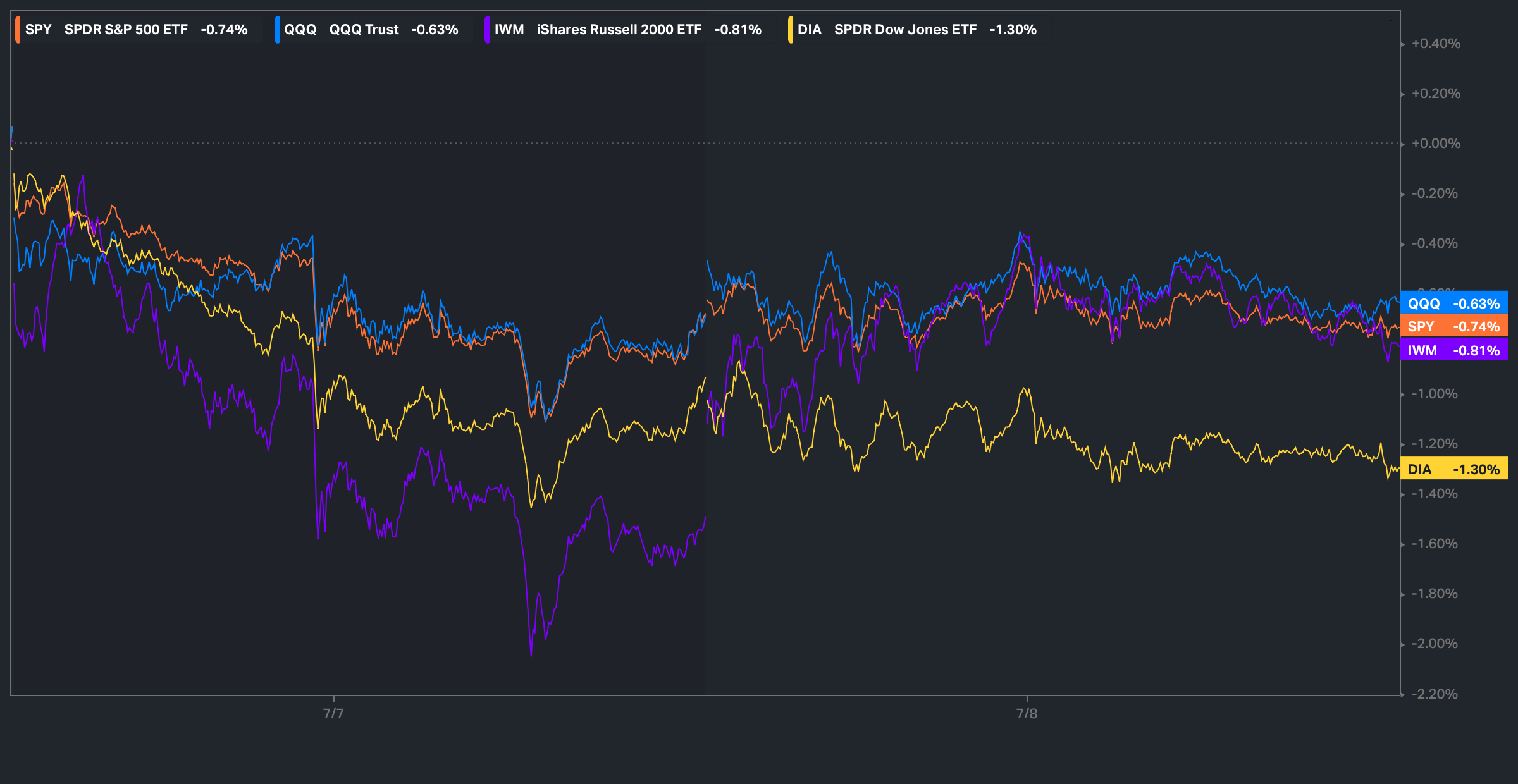
Task: Click the yellow DIA -1.30% price tag
Action: click(1453, 469)
